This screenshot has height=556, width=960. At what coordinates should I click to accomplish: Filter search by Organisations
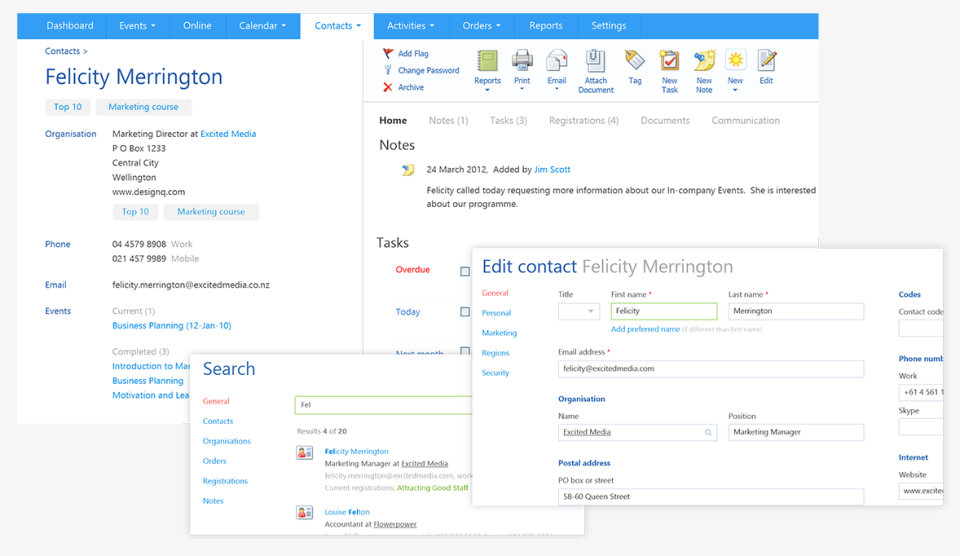[x=227, y=441]
